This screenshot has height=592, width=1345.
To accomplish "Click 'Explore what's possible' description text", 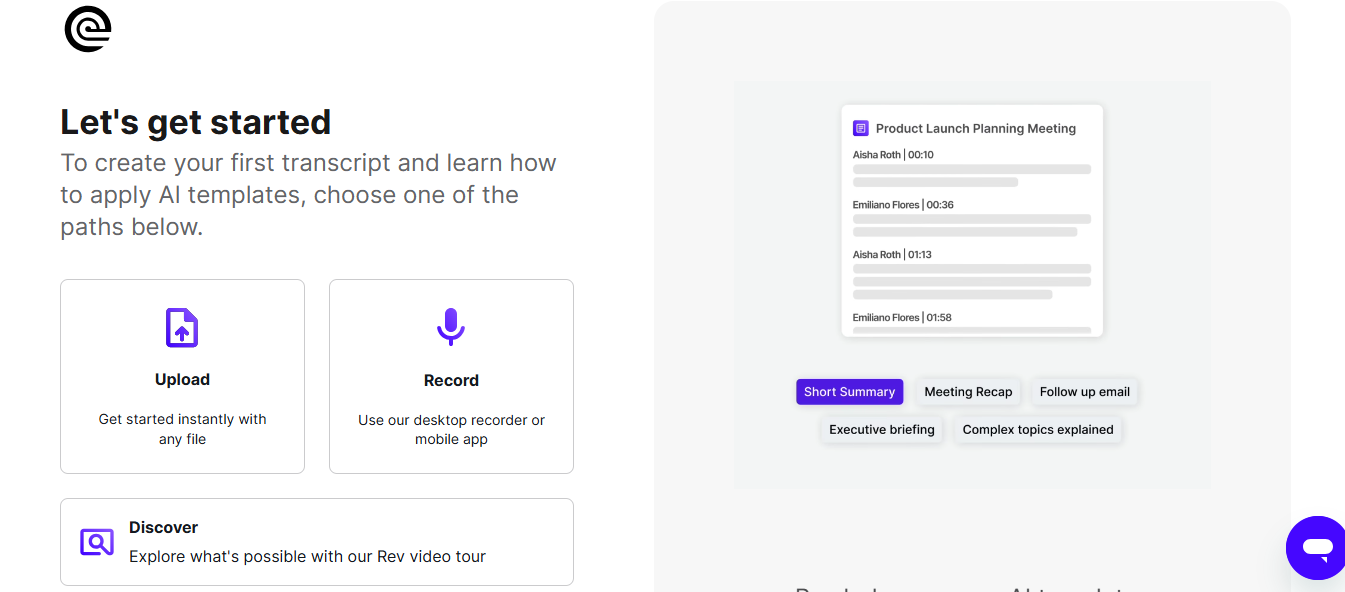I will coord(307,556).
